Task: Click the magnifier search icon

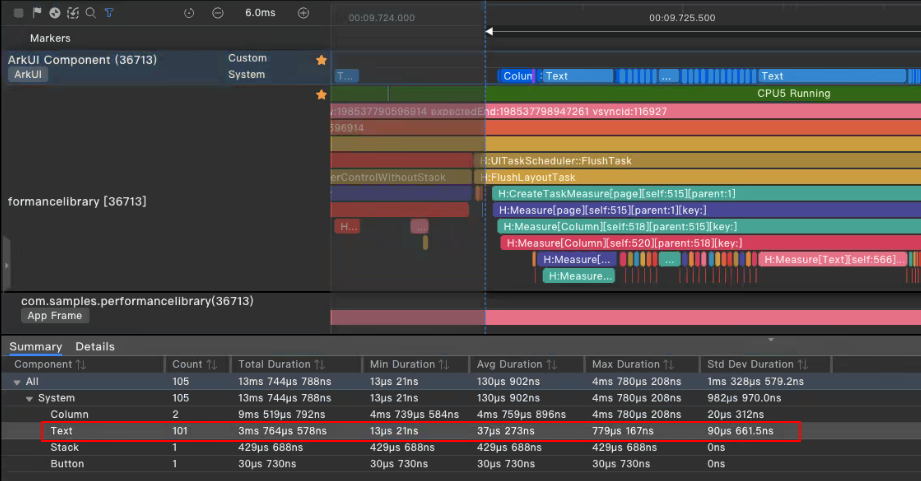Action: pos(91,13)
